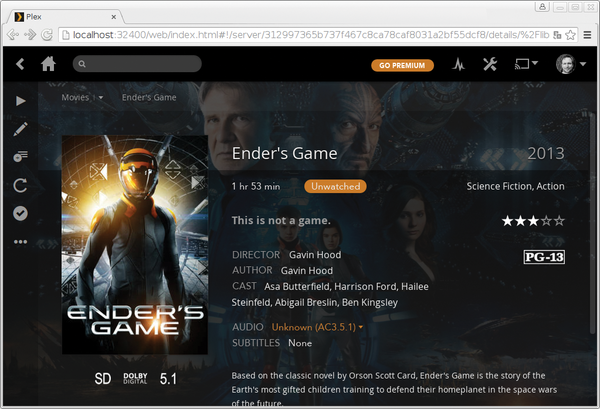Click the Subtitles None value
The image size is (600, 409).
pos(300,343)
